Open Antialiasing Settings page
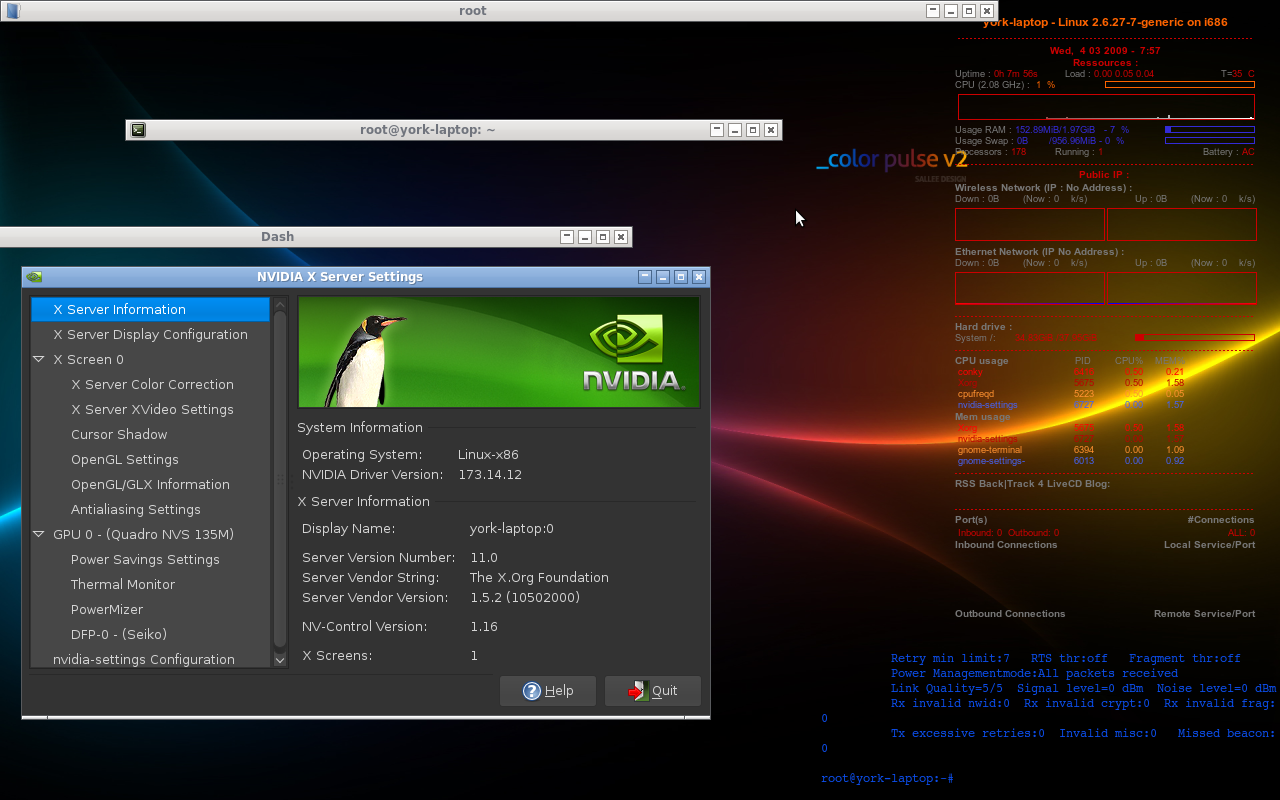 (136, 509)
